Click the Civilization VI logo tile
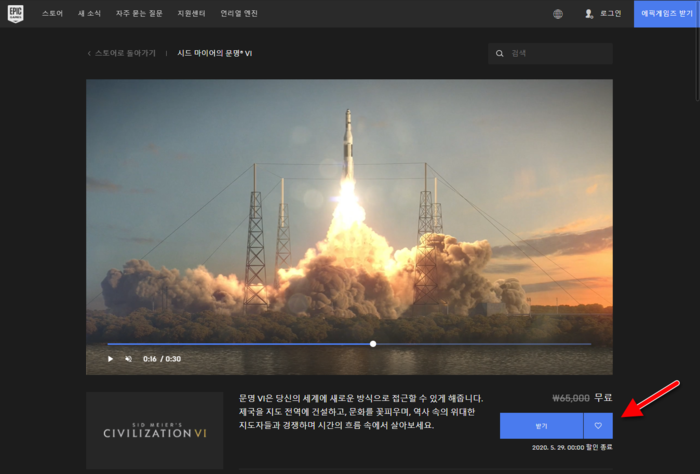The height and width of the screenshot is (474, 700). point(154,430)
